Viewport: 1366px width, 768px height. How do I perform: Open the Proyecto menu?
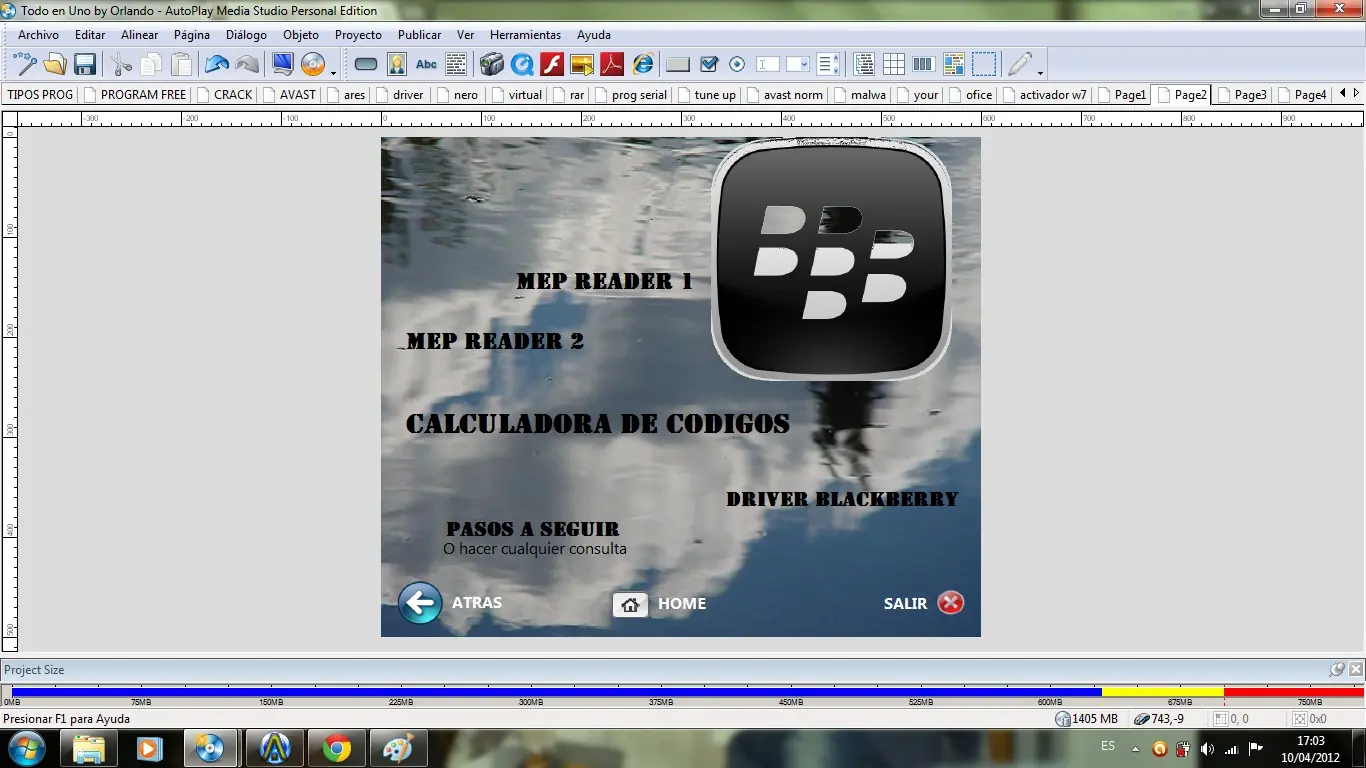pos(358,35)
